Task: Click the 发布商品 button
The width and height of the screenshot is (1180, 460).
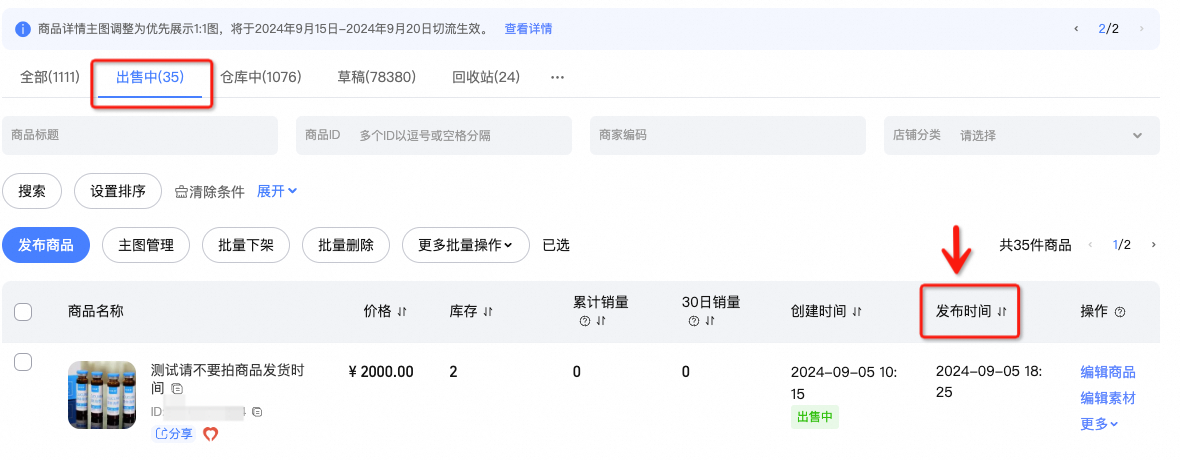Action: click(x=46, y=245)
